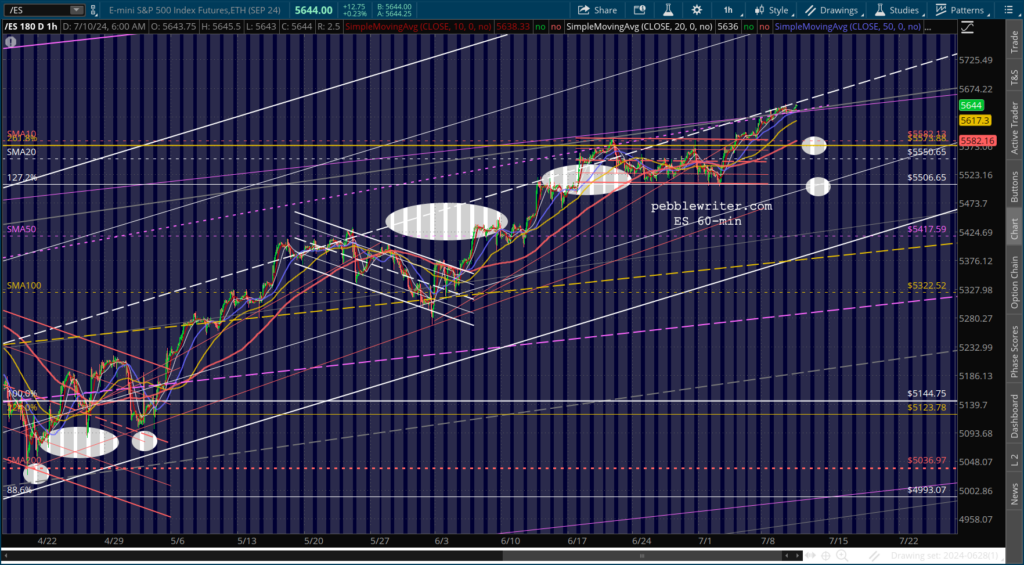Click the $5036.97 price level label
This screenshot has height=565, width=1024.
[927, 460]
